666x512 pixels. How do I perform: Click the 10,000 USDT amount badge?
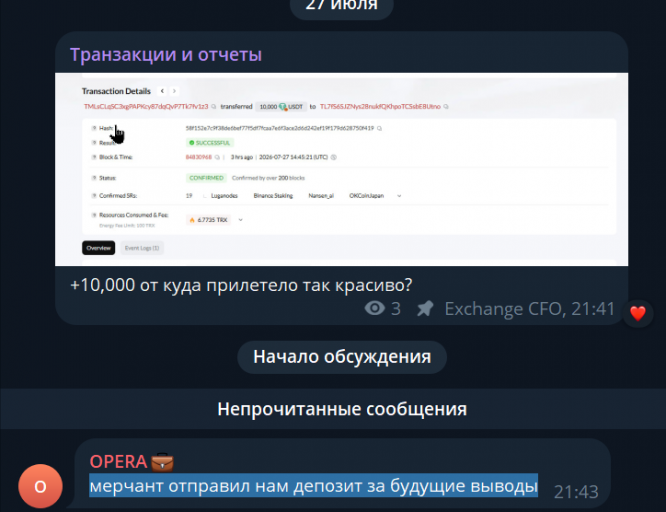(x=281, y=107)
